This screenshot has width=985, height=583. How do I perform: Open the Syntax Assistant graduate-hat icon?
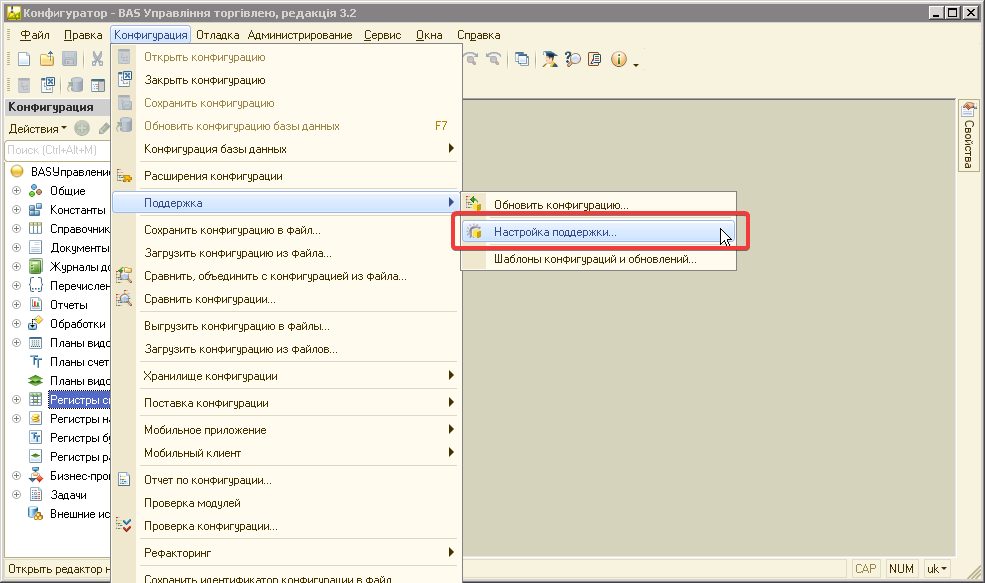coord(550,59)
